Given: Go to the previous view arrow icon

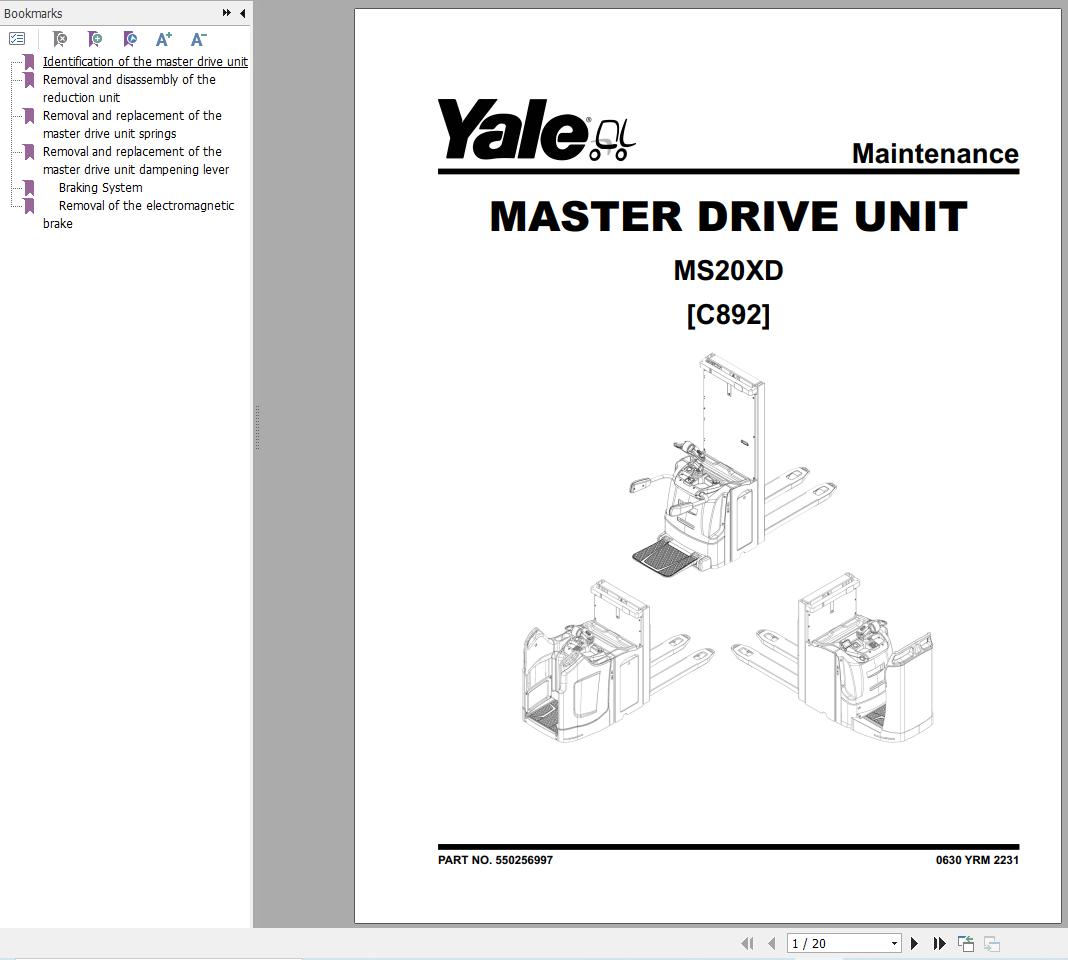Looking at the screenshot, I should tap(965, 943).
